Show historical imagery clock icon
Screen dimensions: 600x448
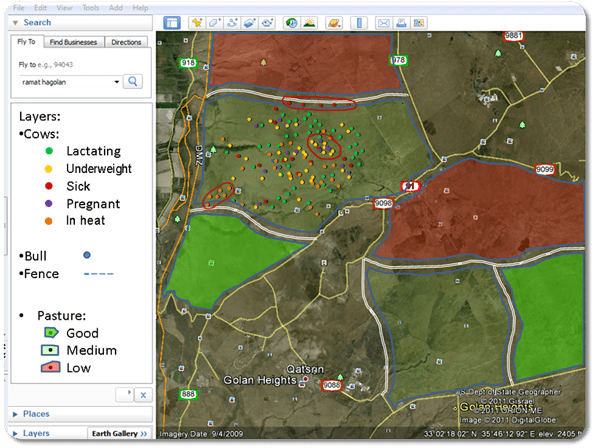point(291,22)
